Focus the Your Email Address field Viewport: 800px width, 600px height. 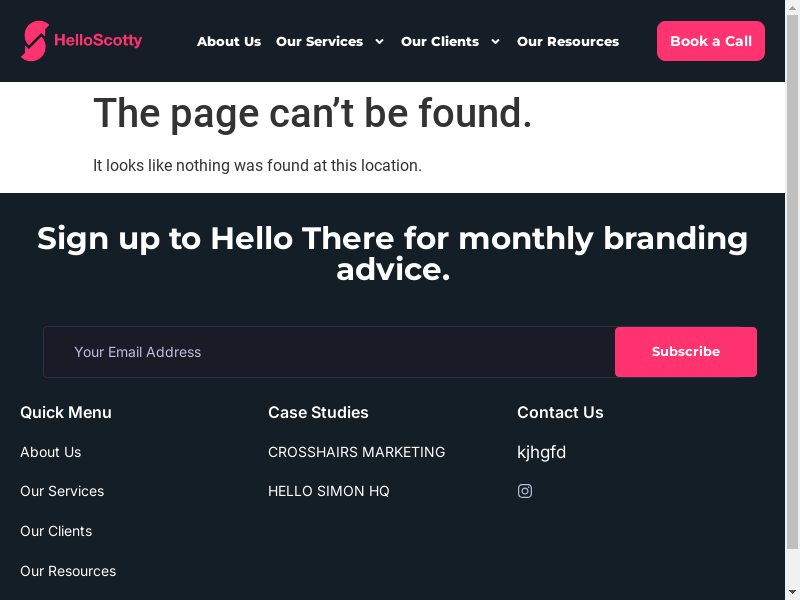[x=330, y=352]
